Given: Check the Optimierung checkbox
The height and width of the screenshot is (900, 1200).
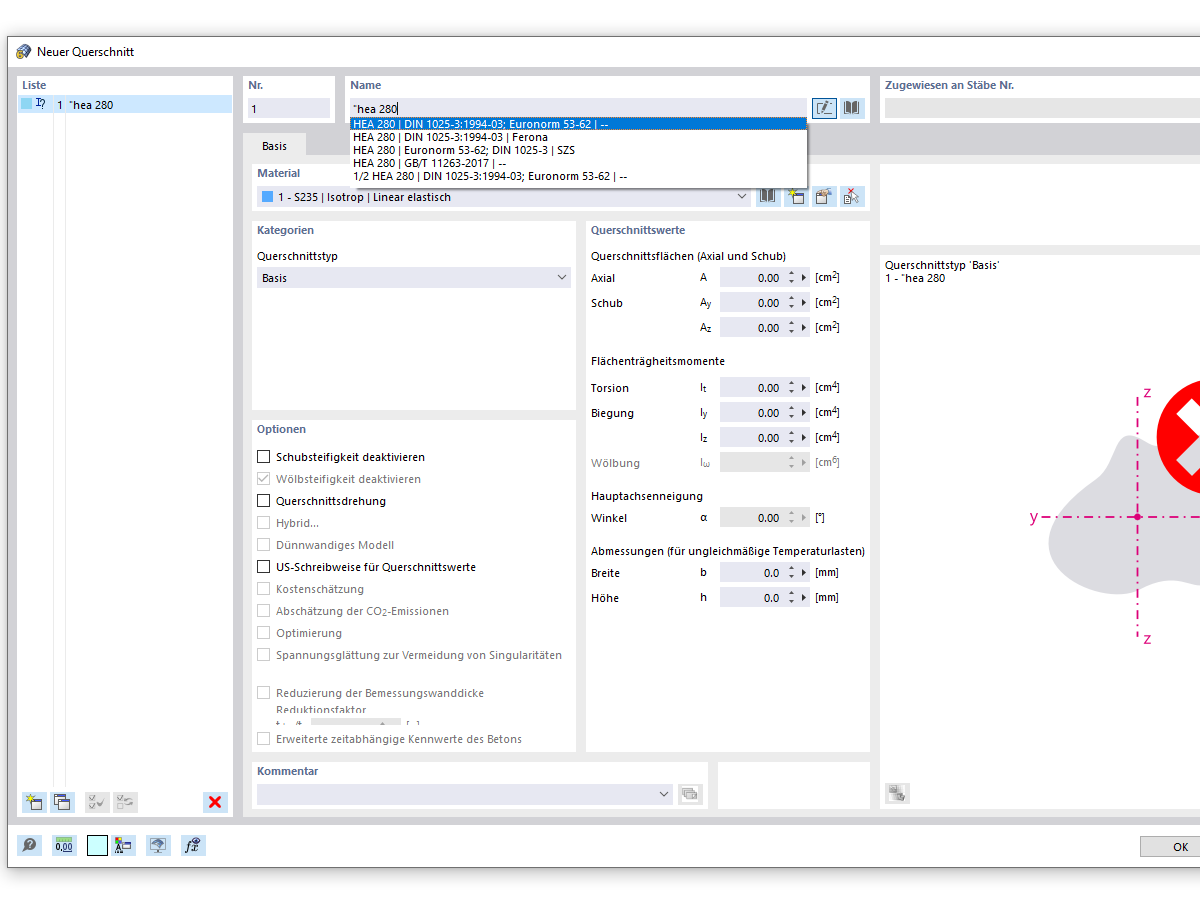Looking at the screenshot, I should tap(264, 633).
